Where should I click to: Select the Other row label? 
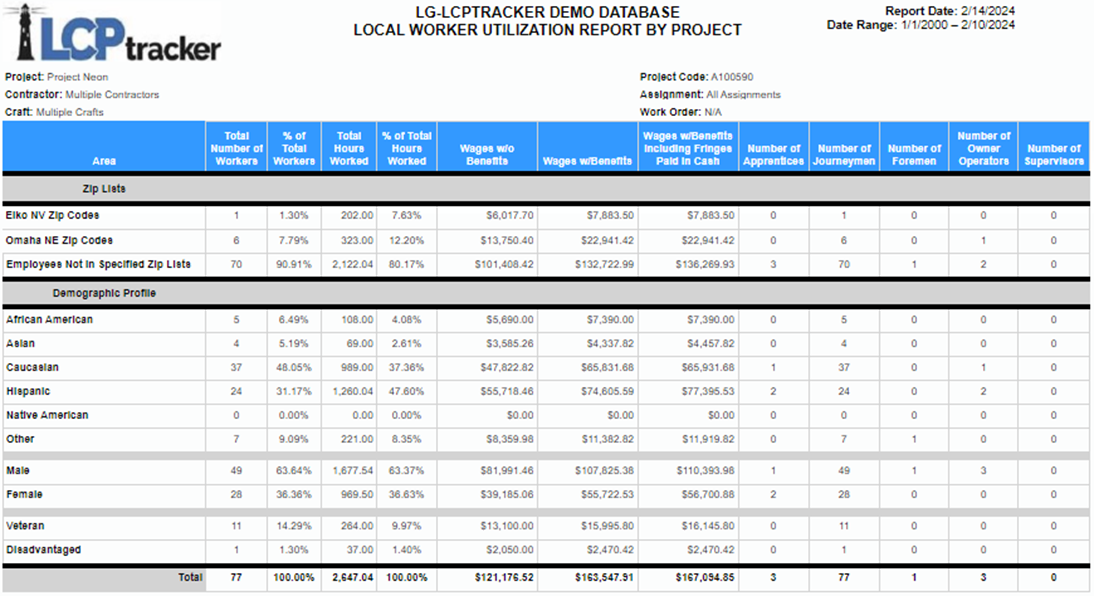(x=20, y=439)
